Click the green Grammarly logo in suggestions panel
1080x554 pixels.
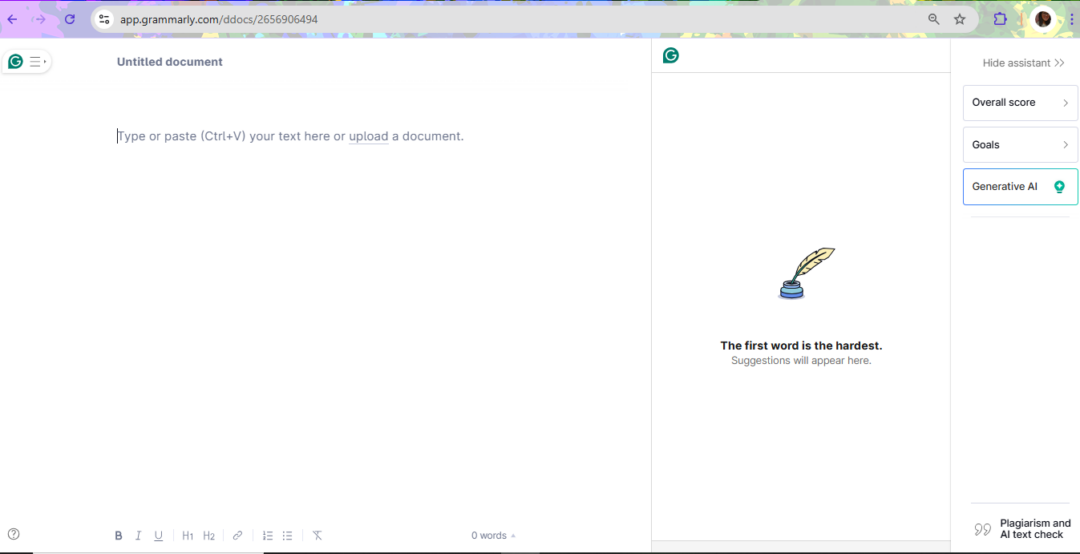point(671,56)
